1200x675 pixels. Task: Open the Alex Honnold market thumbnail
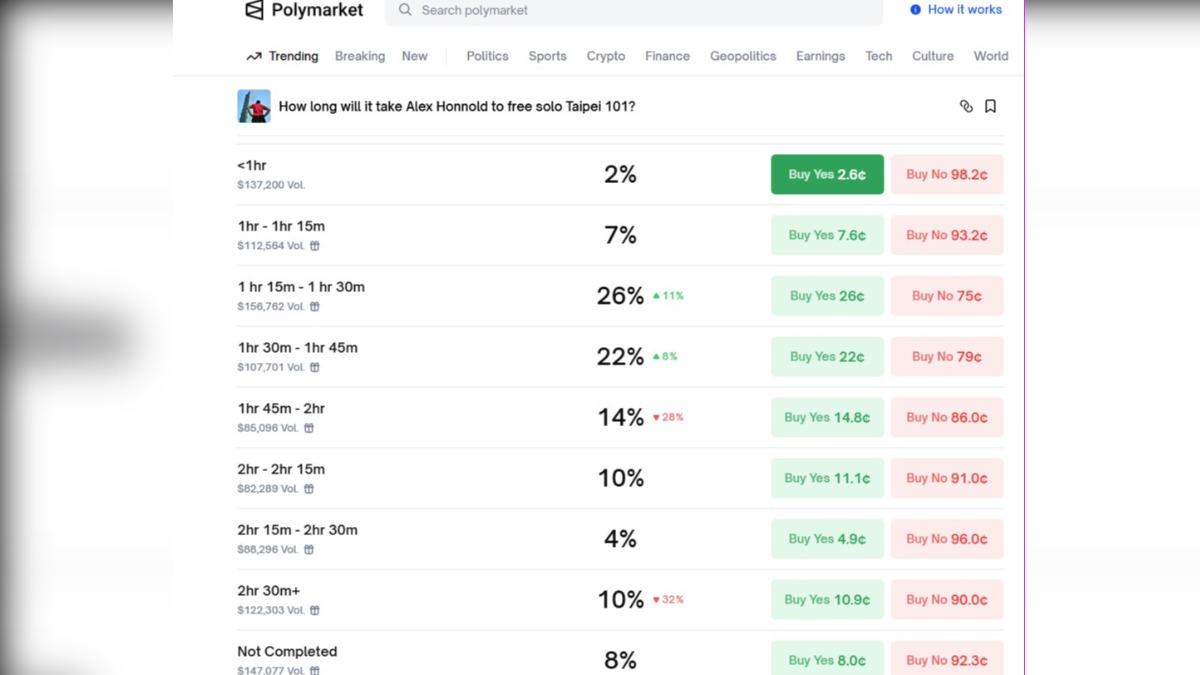pyautogui.click(x=254, y=106)
